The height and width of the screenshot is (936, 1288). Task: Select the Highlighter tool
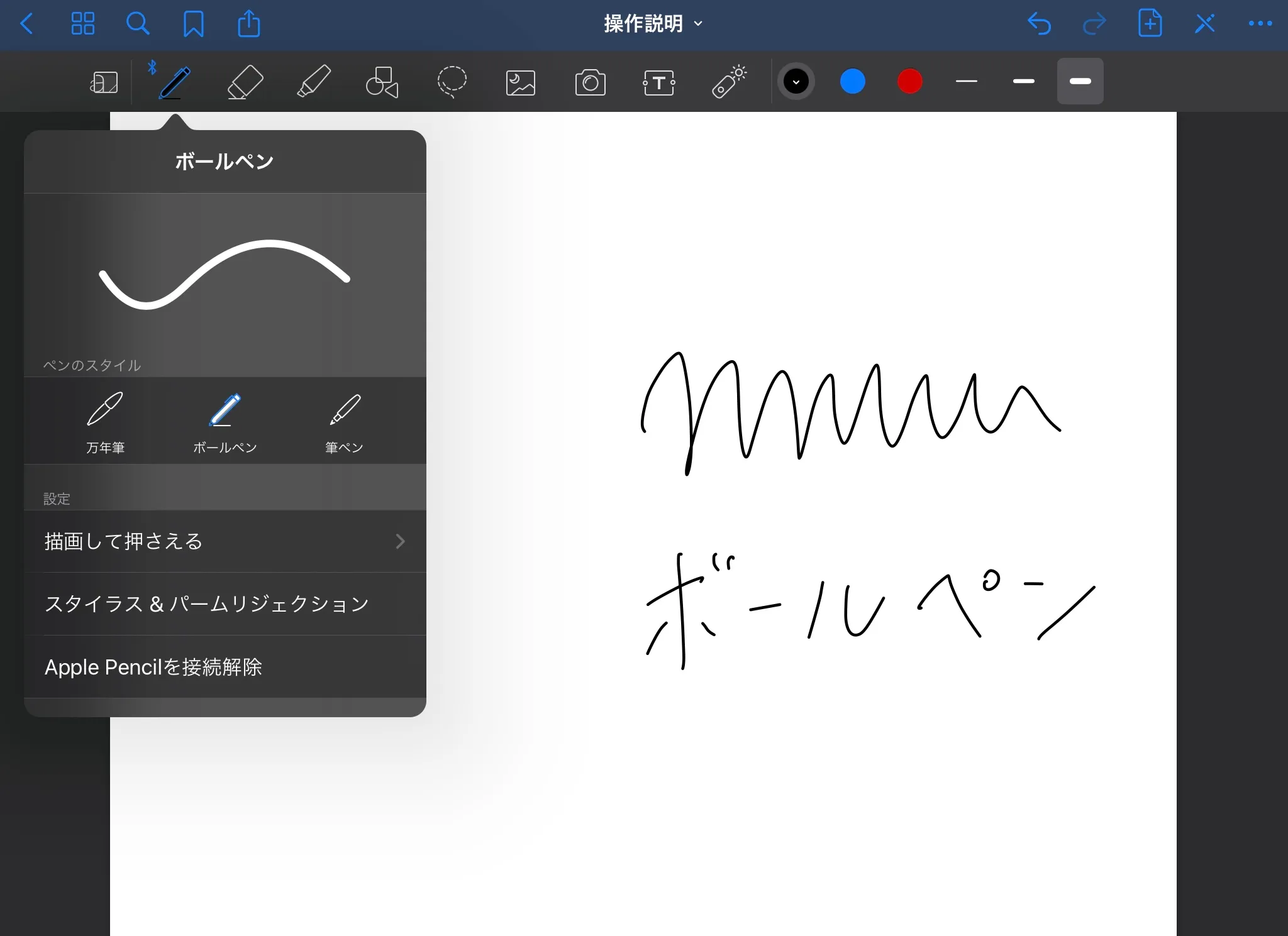coord(314,82)
